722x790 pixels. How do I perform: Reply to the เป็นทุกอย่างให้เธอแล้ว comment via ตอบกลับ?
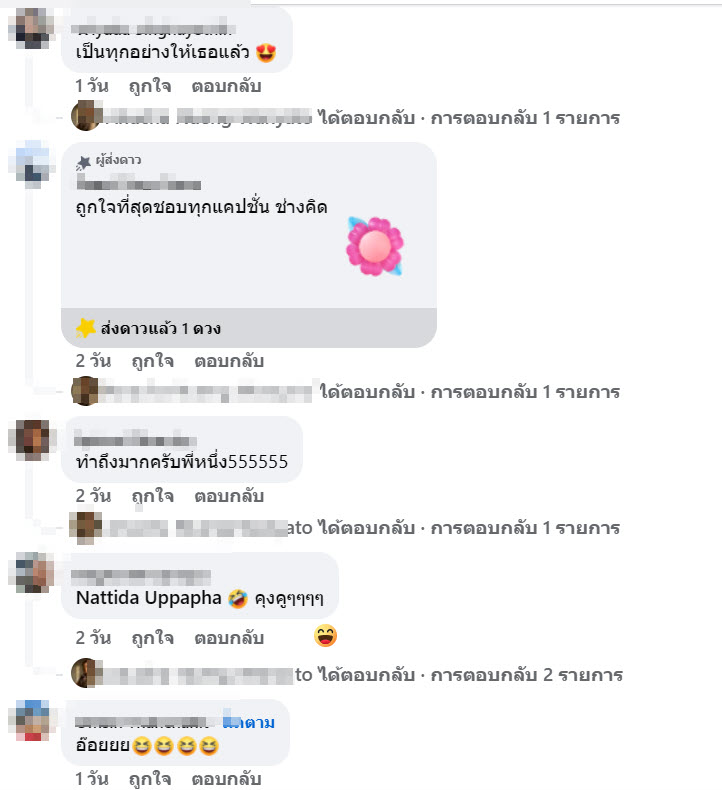pyautogui.click(x=226, y=86)
